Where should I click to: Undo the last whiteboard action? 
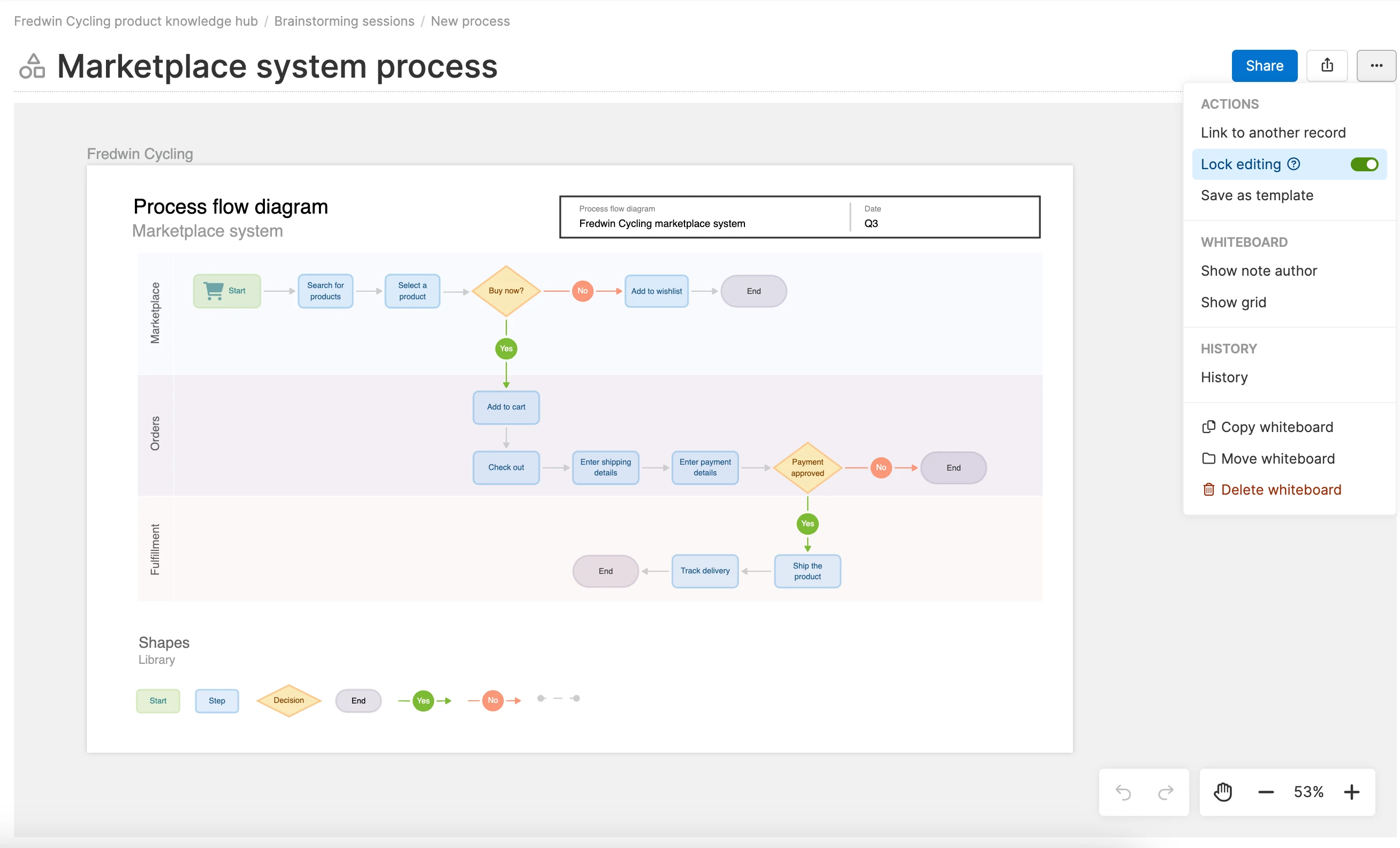point(1124,792)
